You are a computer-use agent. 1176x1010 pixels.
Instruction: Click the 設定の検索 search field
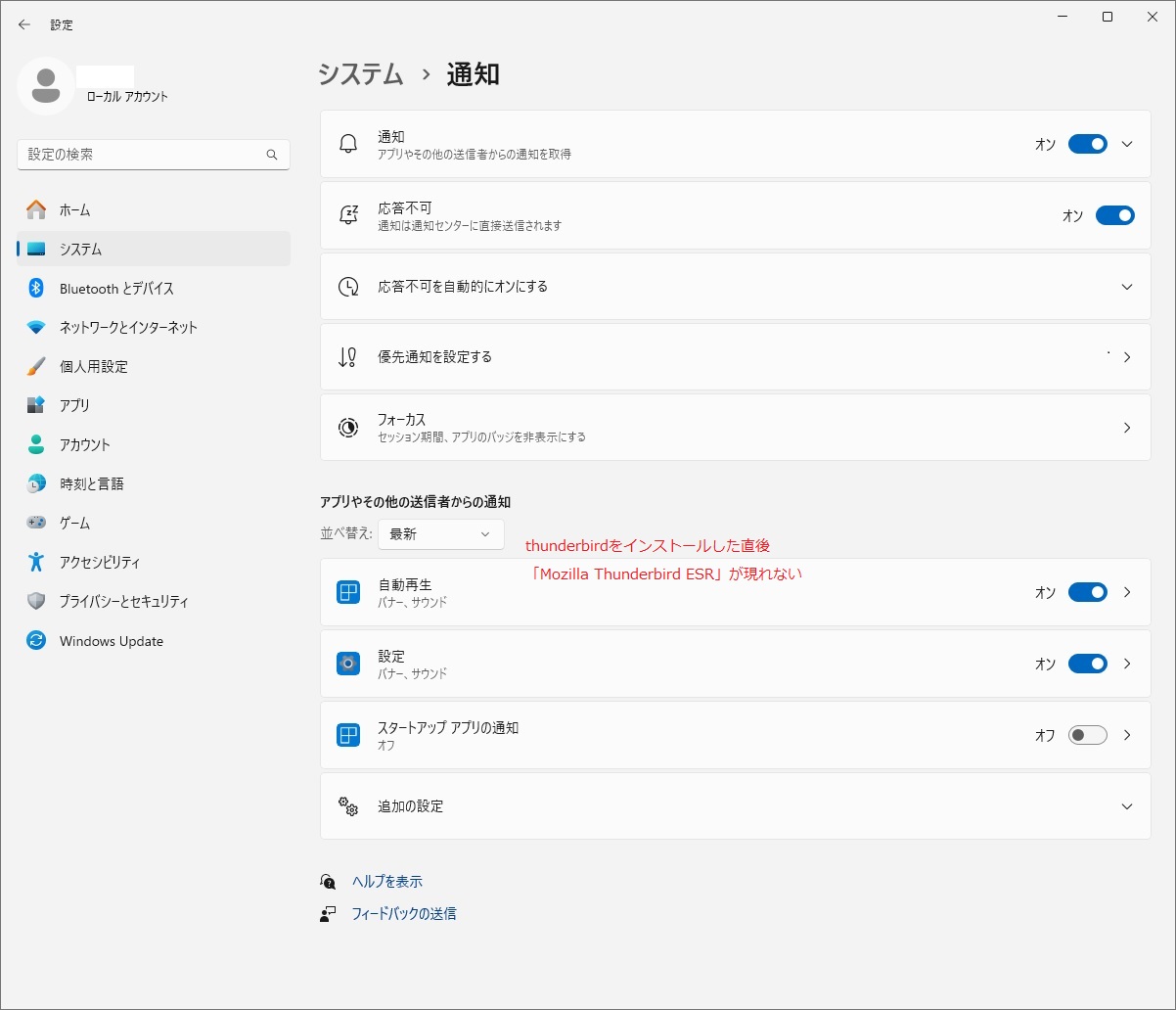point(142,155)
